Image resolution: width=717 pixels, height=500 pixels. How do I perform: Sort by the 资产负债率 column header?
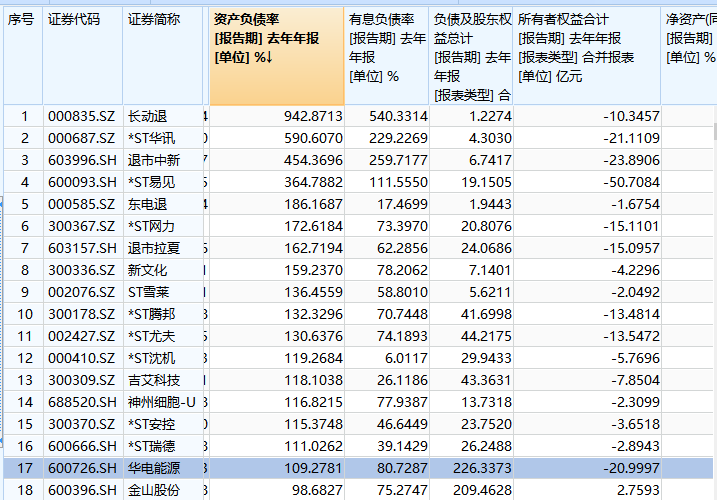tap(275, 39)
